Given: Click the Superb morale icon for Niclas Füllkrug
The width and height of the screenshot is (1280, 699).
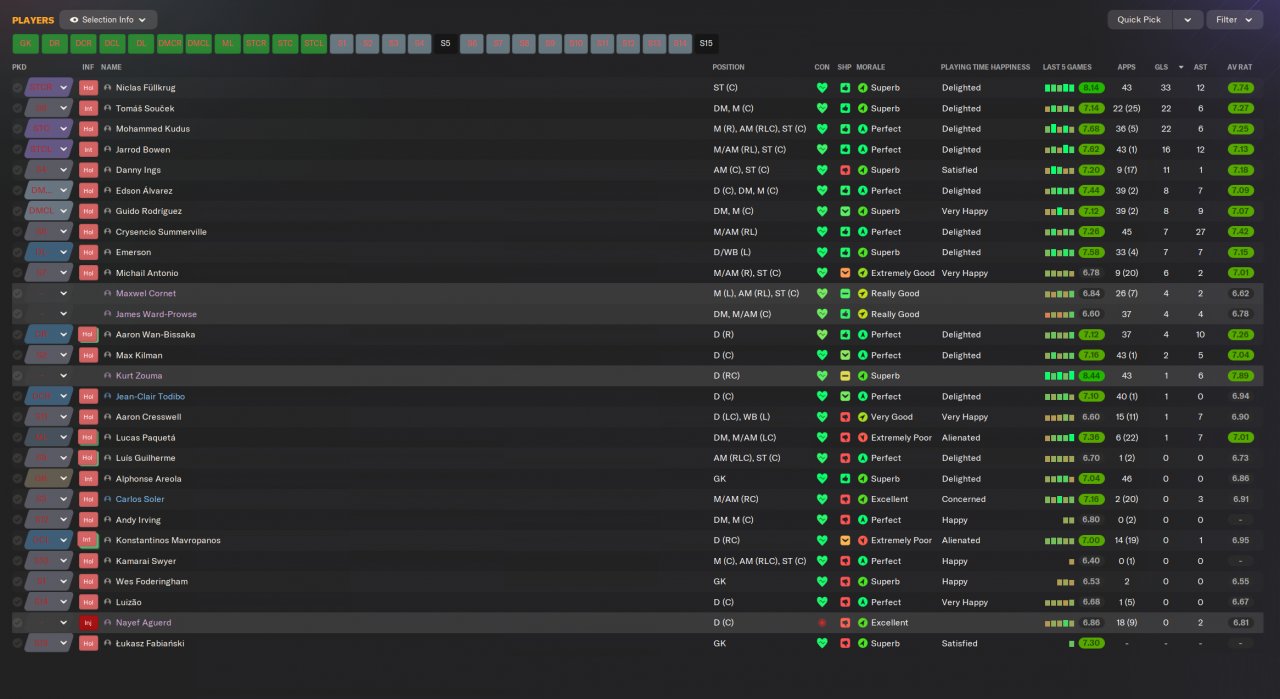Looking at the screenshot, I should 863,88.
